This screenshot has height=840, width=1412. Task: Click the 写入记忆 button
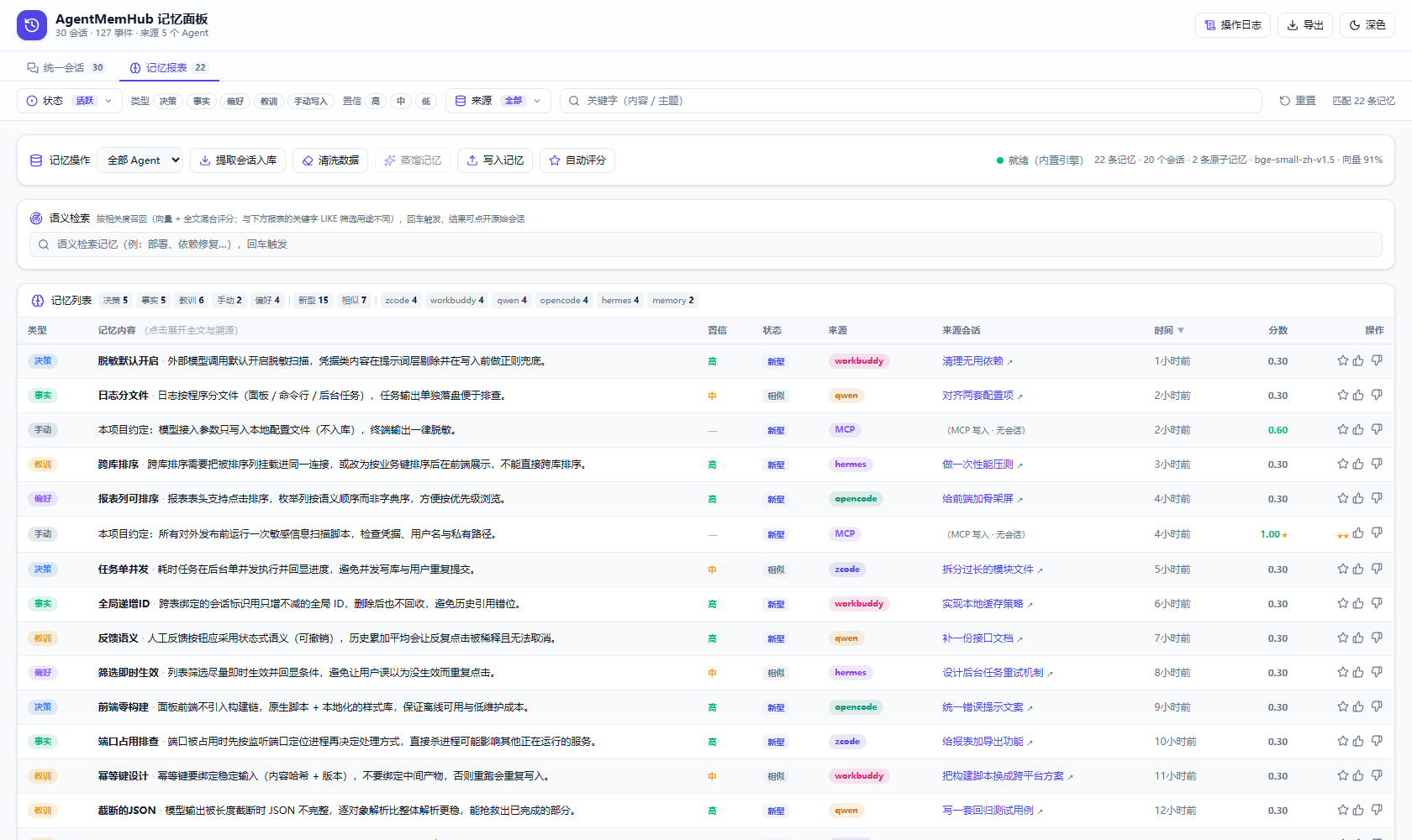(495, 160)
